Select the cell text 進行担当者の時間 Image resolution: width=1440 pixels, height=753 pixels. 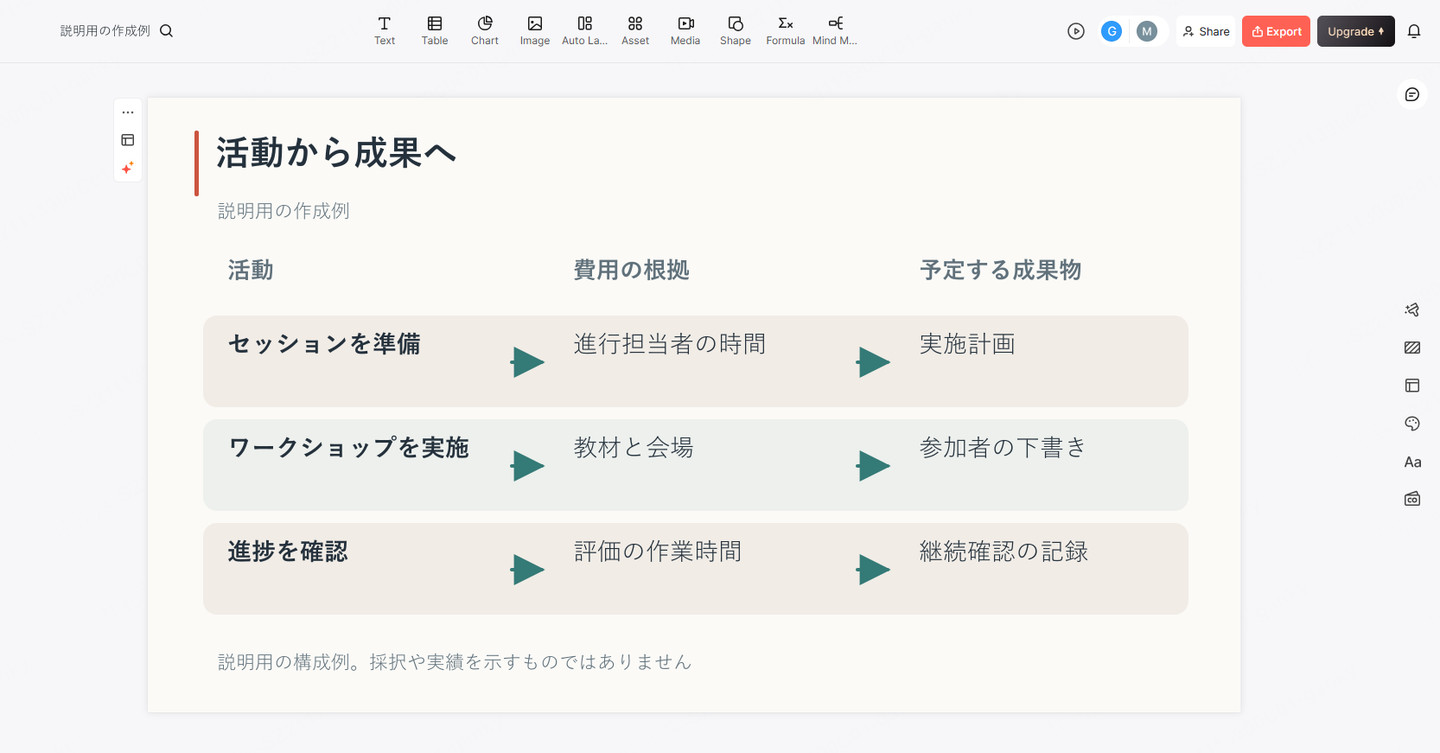coord(670,344)
